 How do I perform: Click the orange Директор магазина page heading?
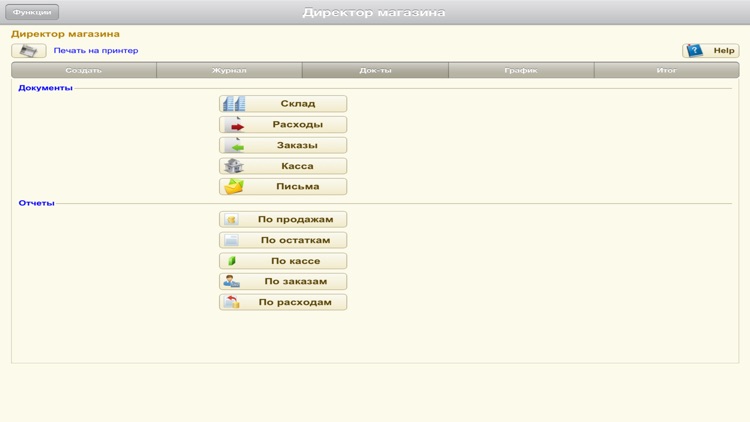click(x=66, y=34)
